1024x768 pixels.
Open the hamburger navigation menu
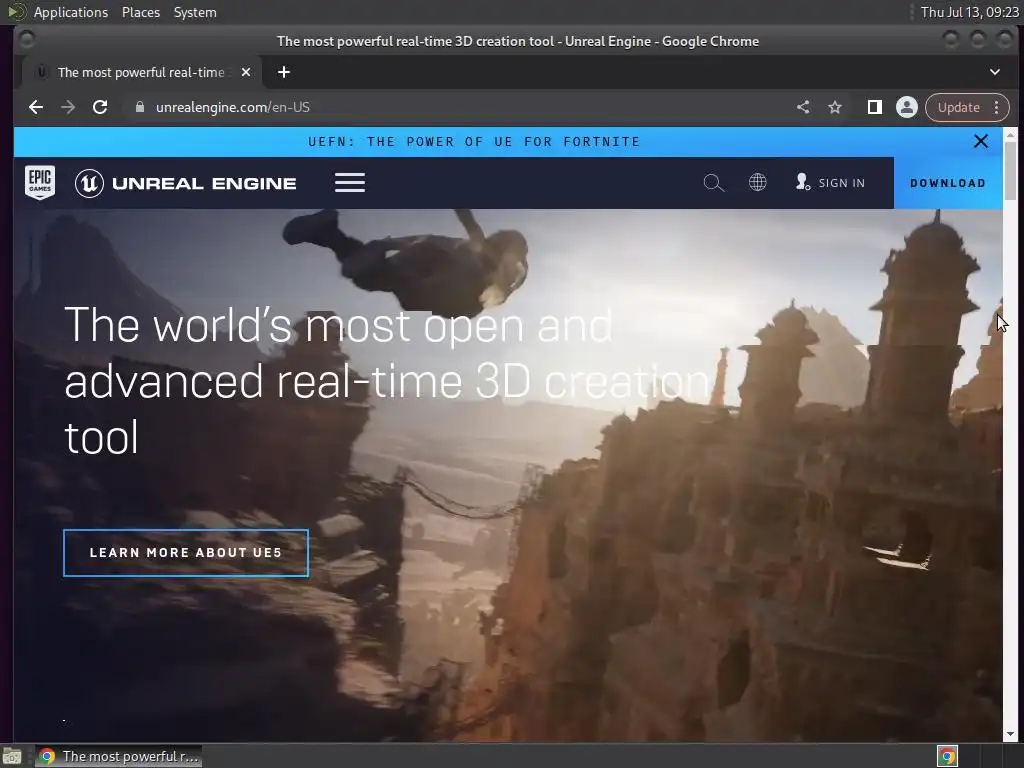click(349, 183)
